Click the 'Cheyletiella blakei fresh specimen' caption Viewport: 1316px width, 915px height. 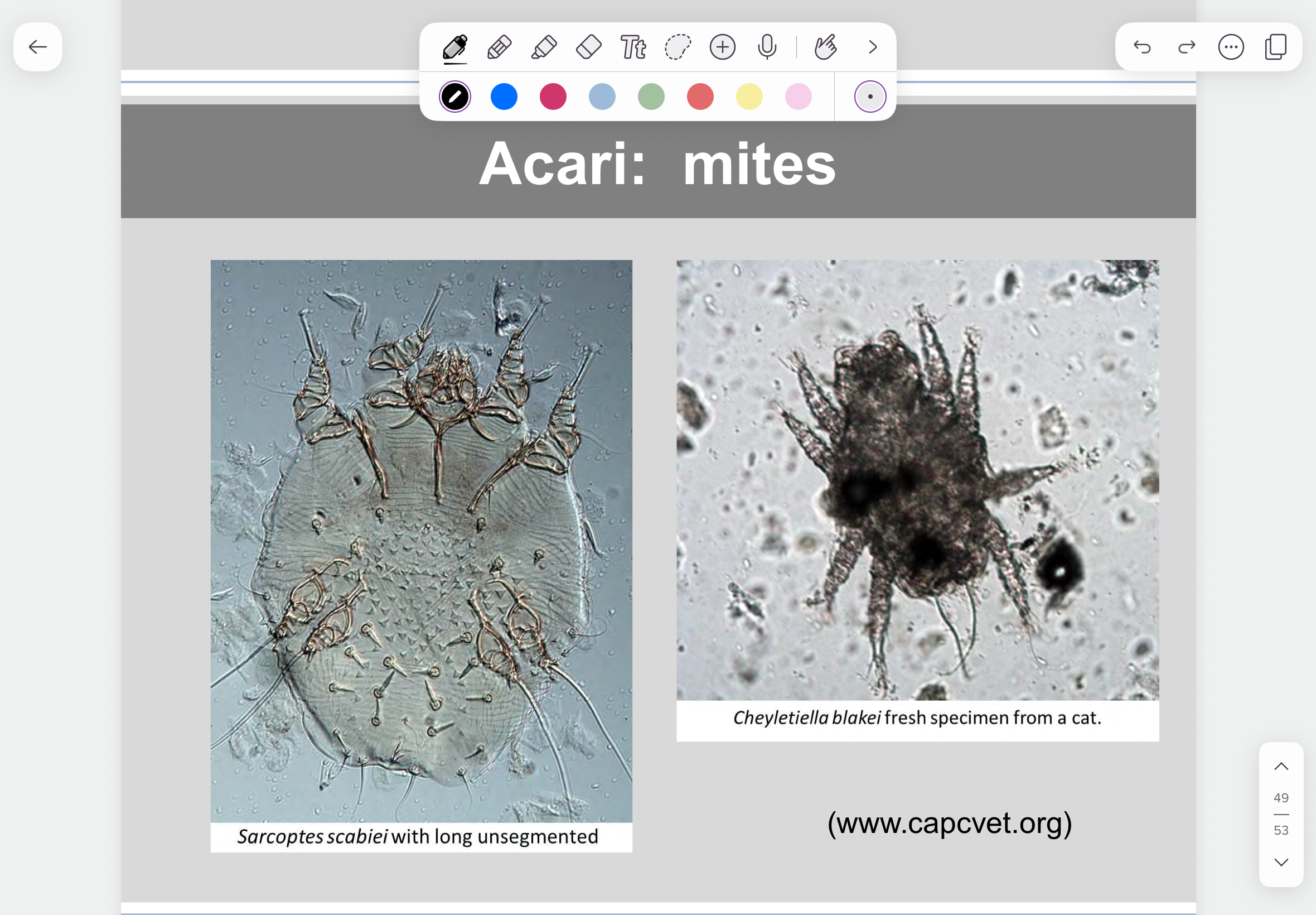point(917,718)
